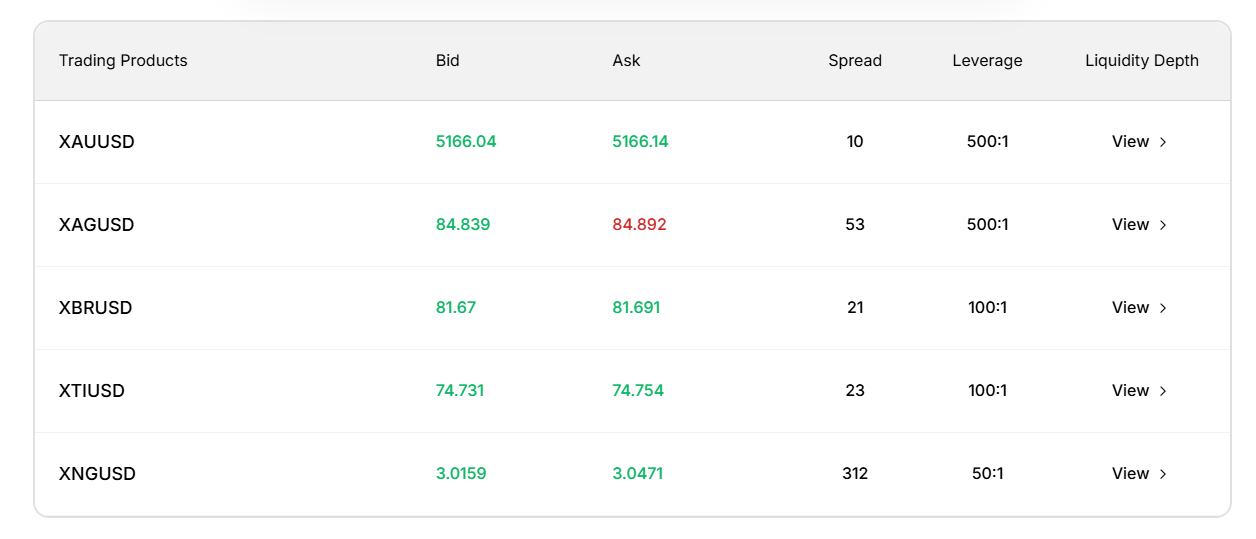Choose the XBRUSD trading product
The height and width of the screenshot is (539, 1256).
coord(96,308)
